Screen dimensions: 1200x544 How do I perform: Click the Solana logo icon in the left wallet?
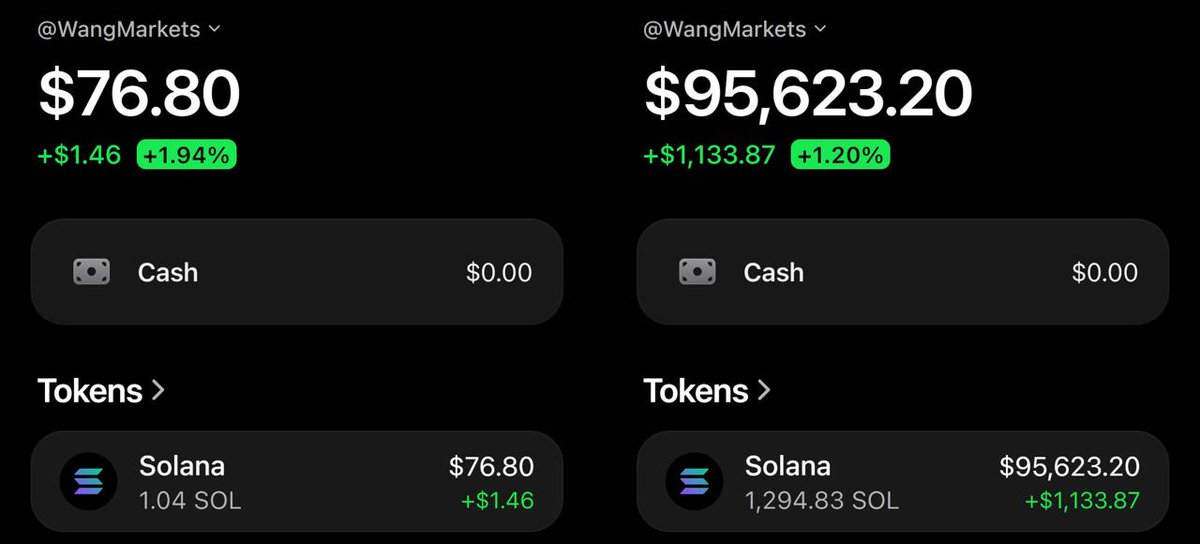point(88,482)
